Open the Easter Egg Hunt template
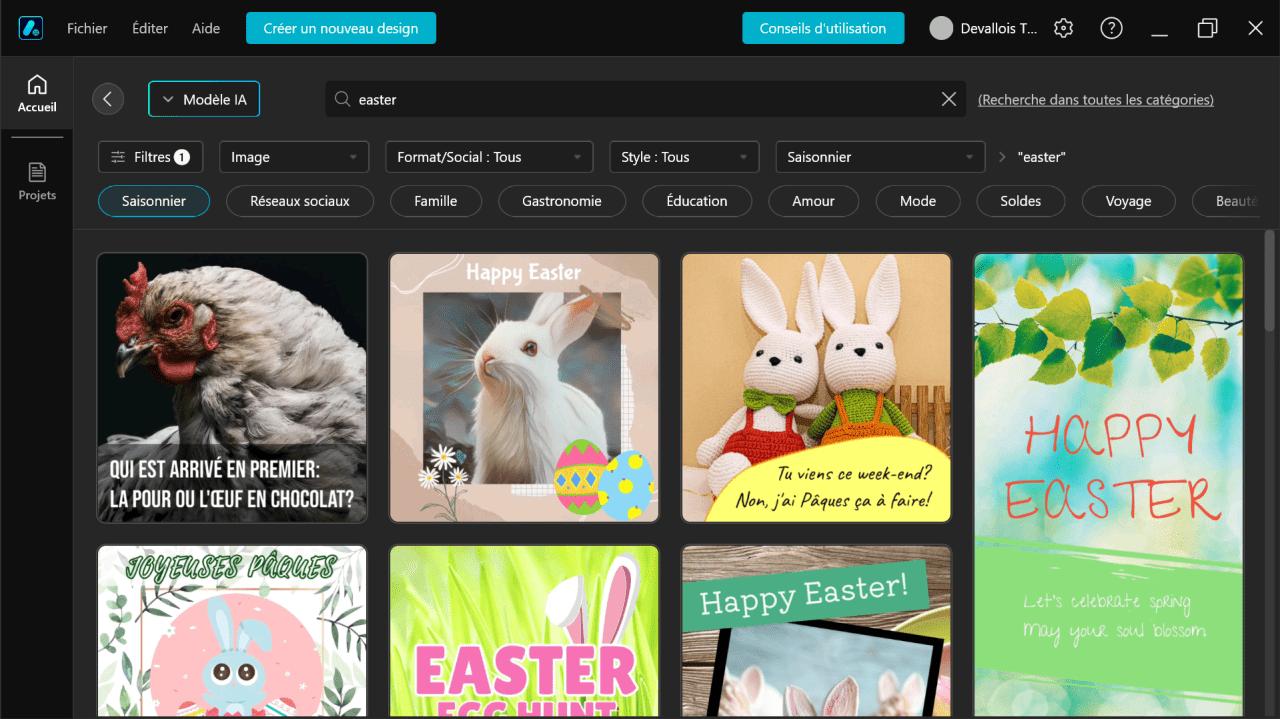The image size is (1280, 719). (524, 631)
